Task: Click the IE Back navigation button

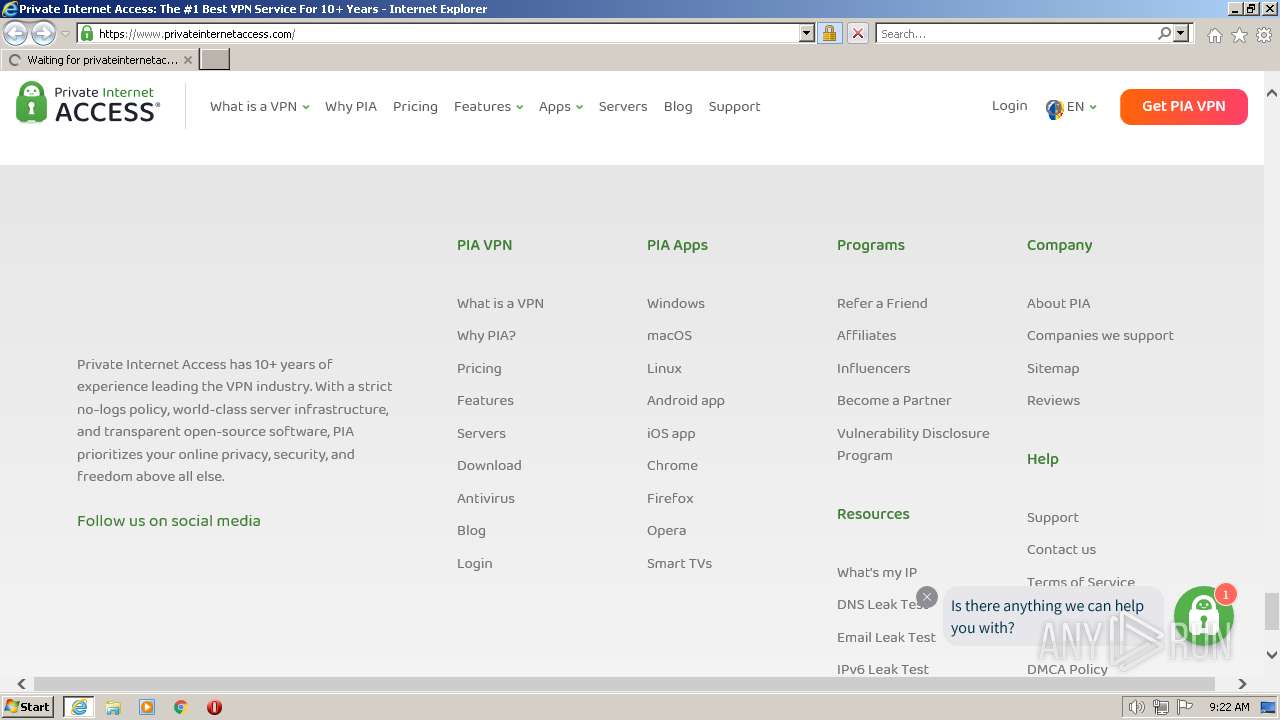Action: 16,33
